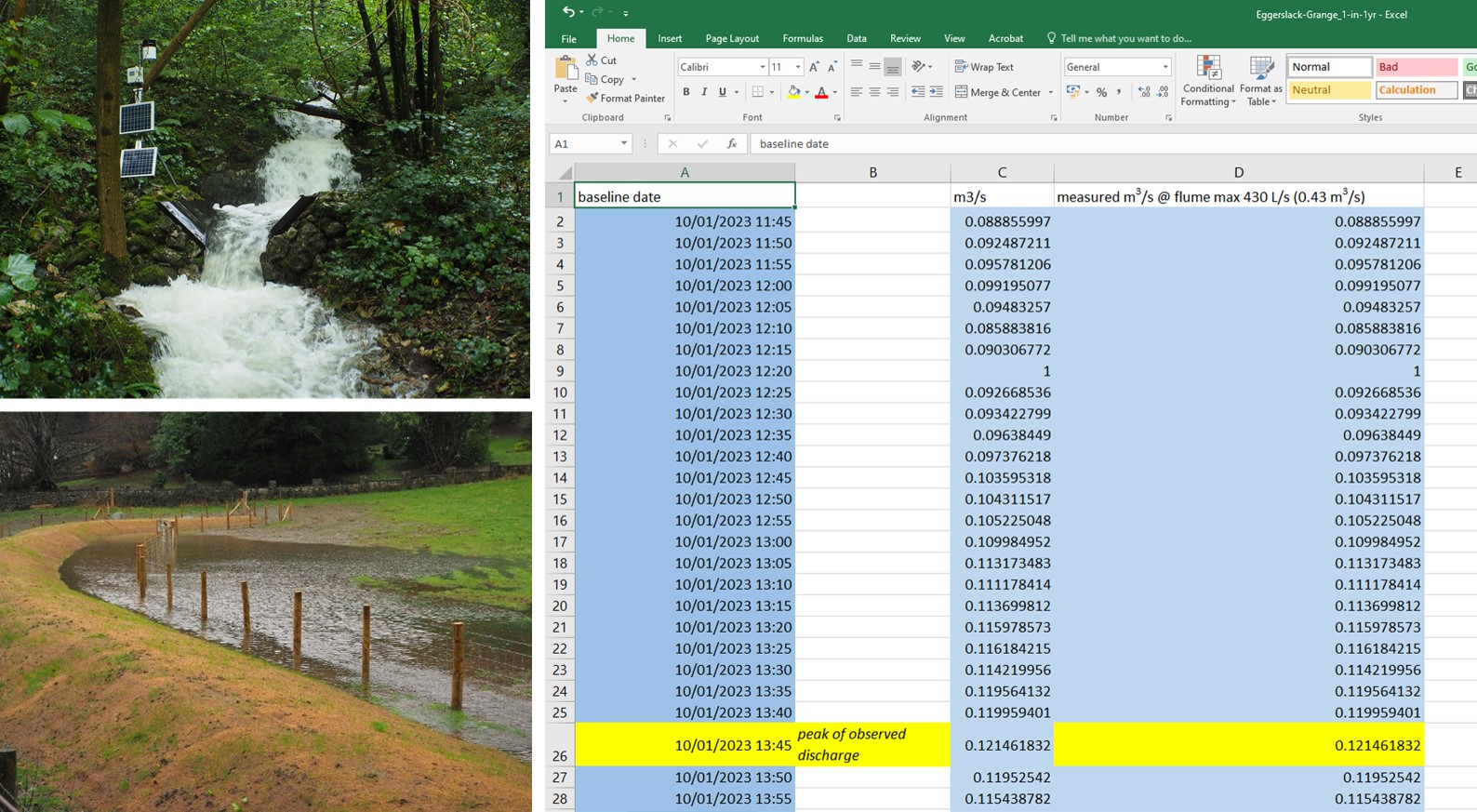Switch to the Page Layout tab

click(x=731, y=38)
